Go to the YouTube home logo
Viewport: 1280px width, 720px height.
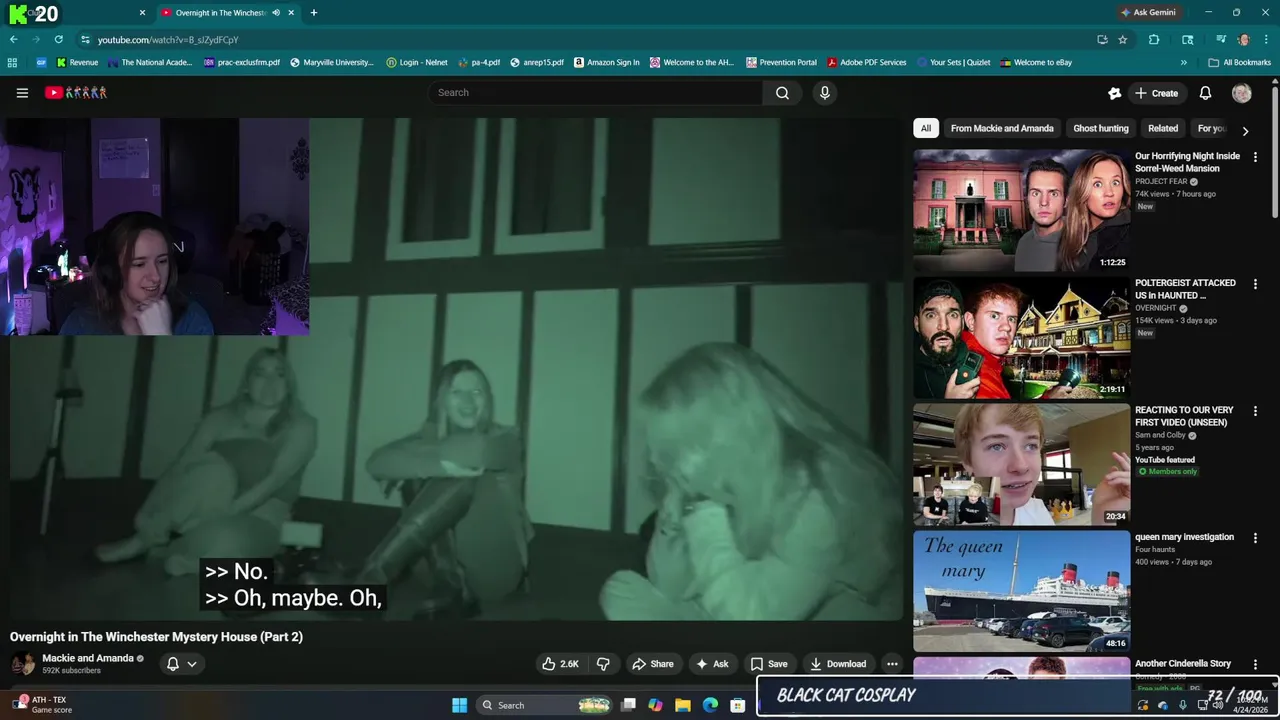pyautogui.click(x=76, y=93)
